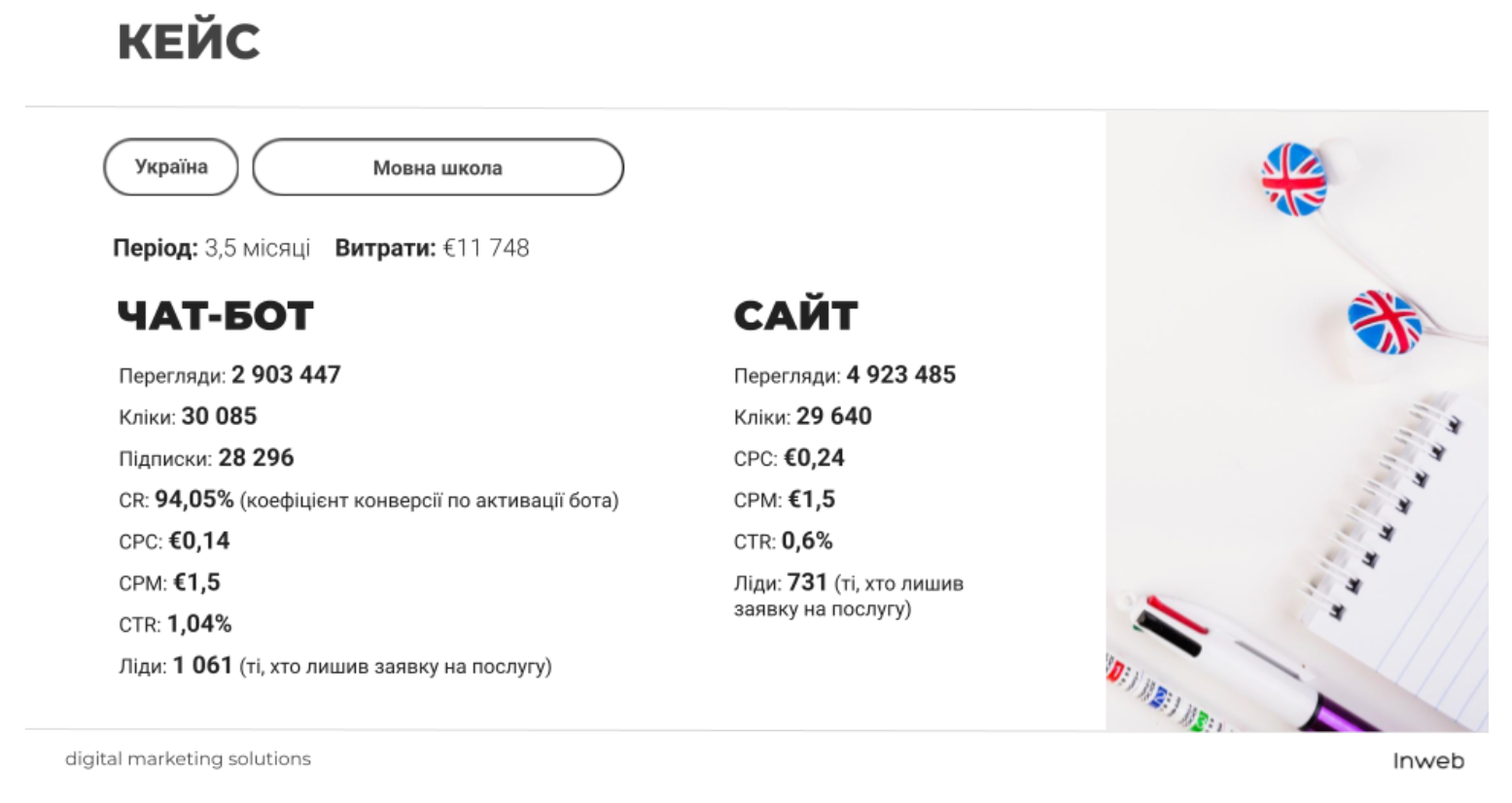1512x803 pixels.
Task: Click chat-bot Перегляди value 2 903 447
Action: tap(286, 375)
